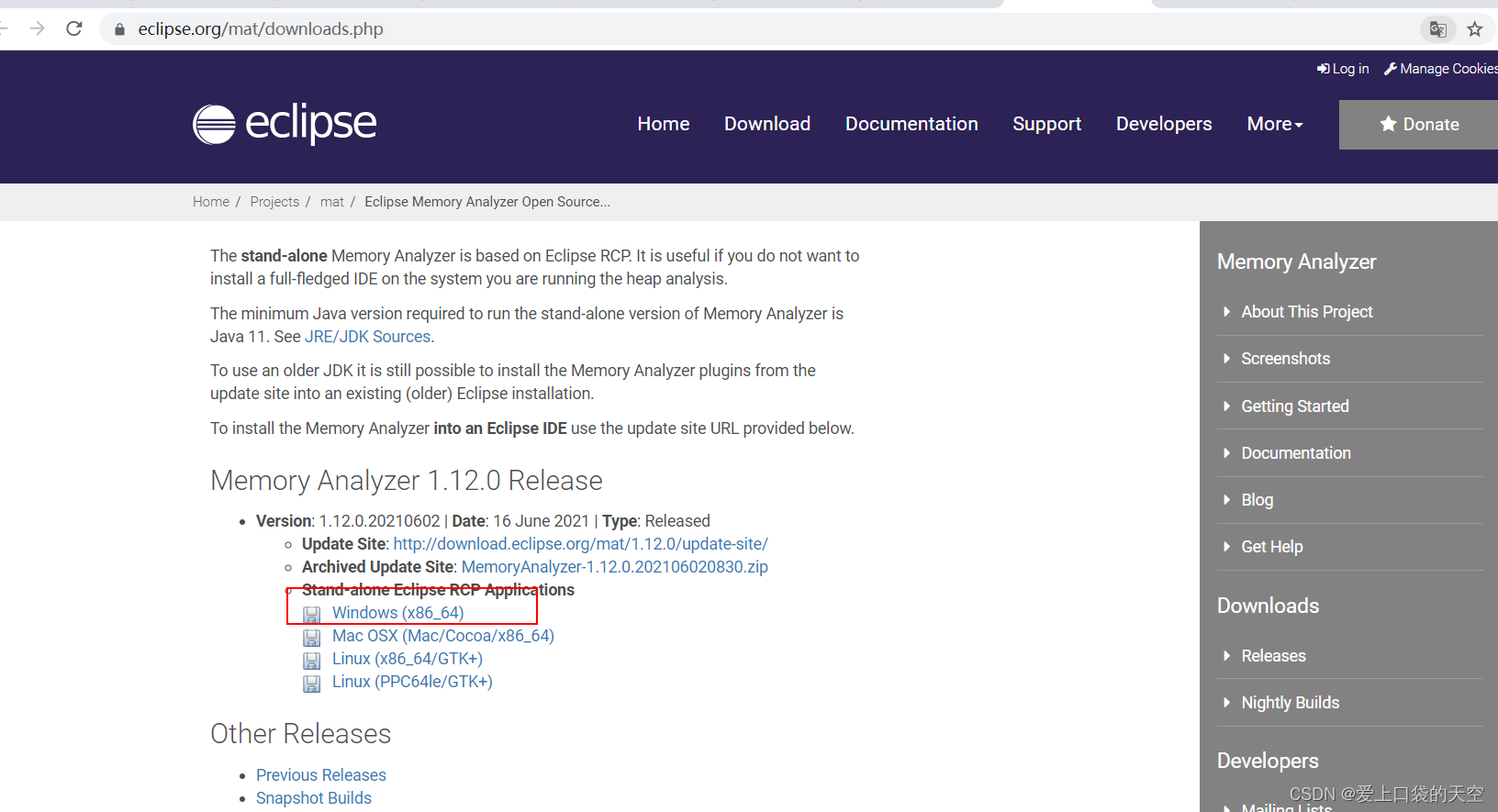The image size is (1498, 812).
Task: Open Blog sidebar link
Action: [1257, 499]
